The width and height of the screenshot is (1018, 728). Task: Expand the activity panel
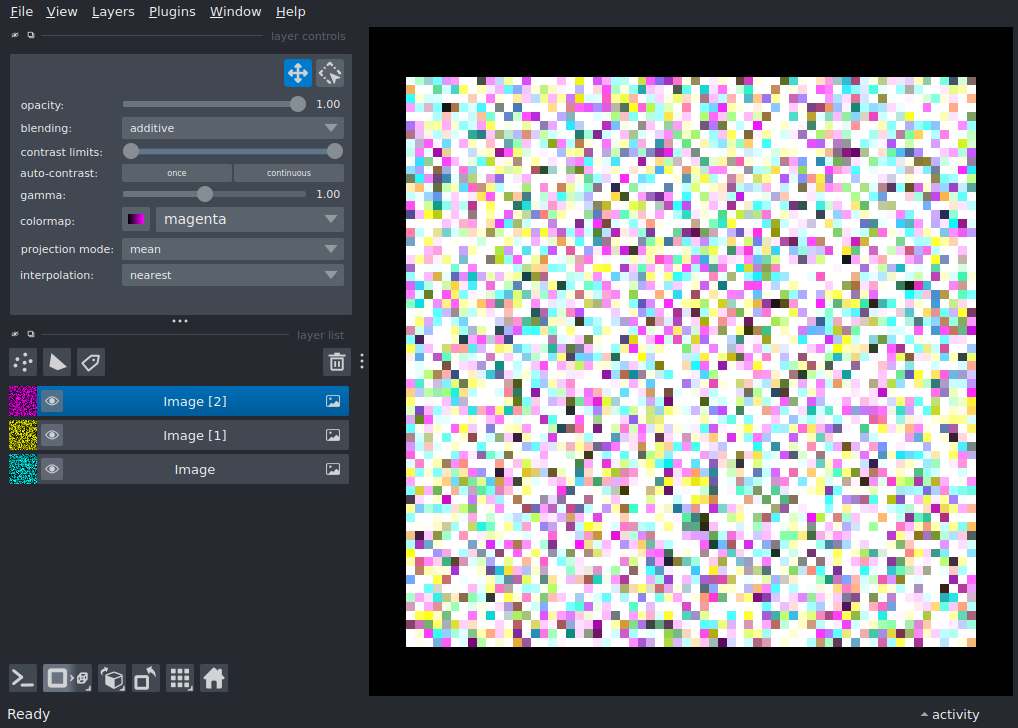coord(948,714)
